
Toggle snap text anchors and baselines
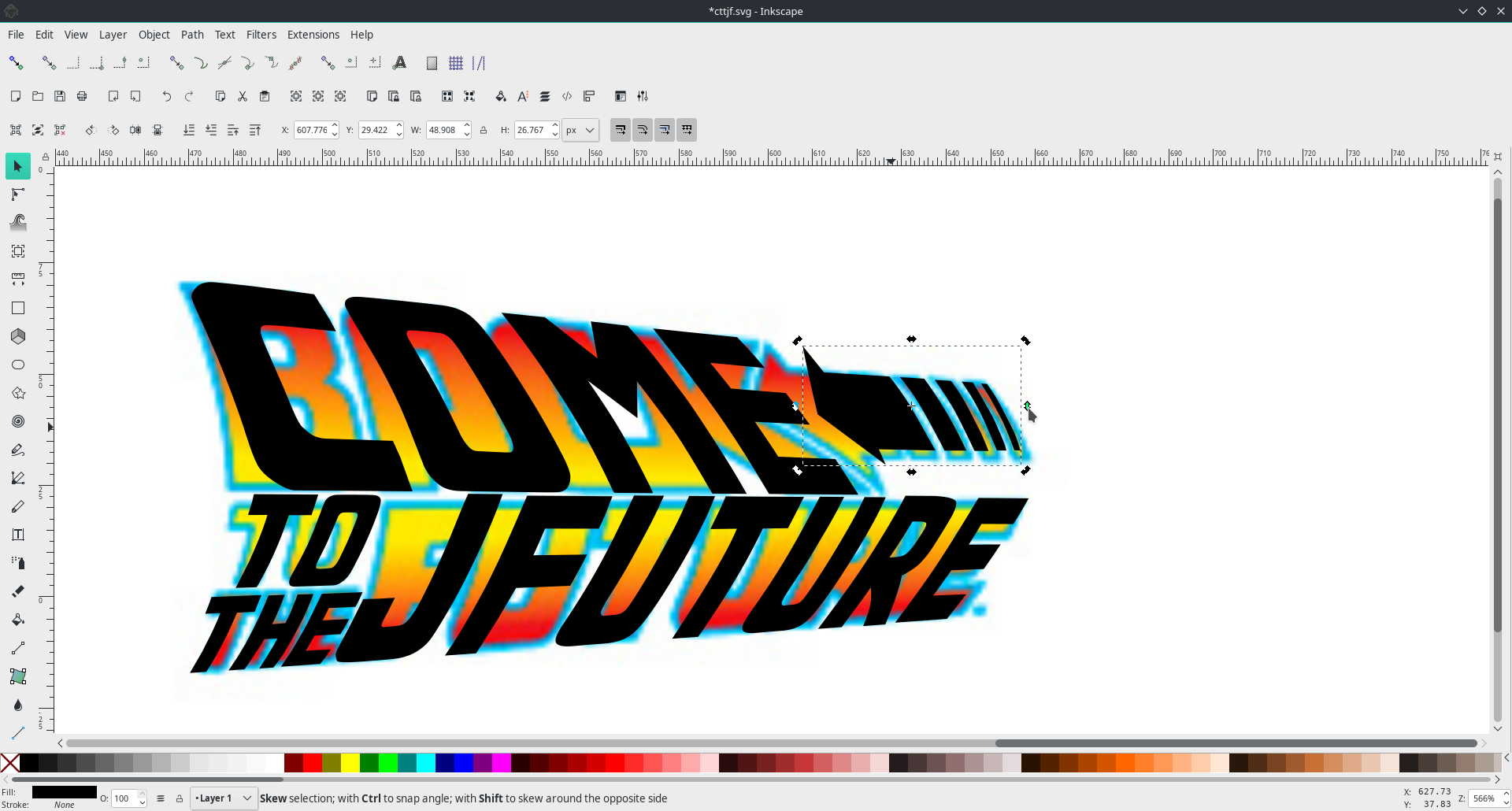[x=400, y=63]
